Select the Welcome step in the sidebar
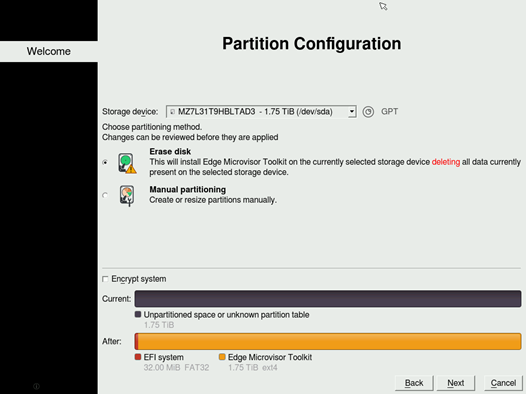This screenshot has height=394, width=526. 49,51
